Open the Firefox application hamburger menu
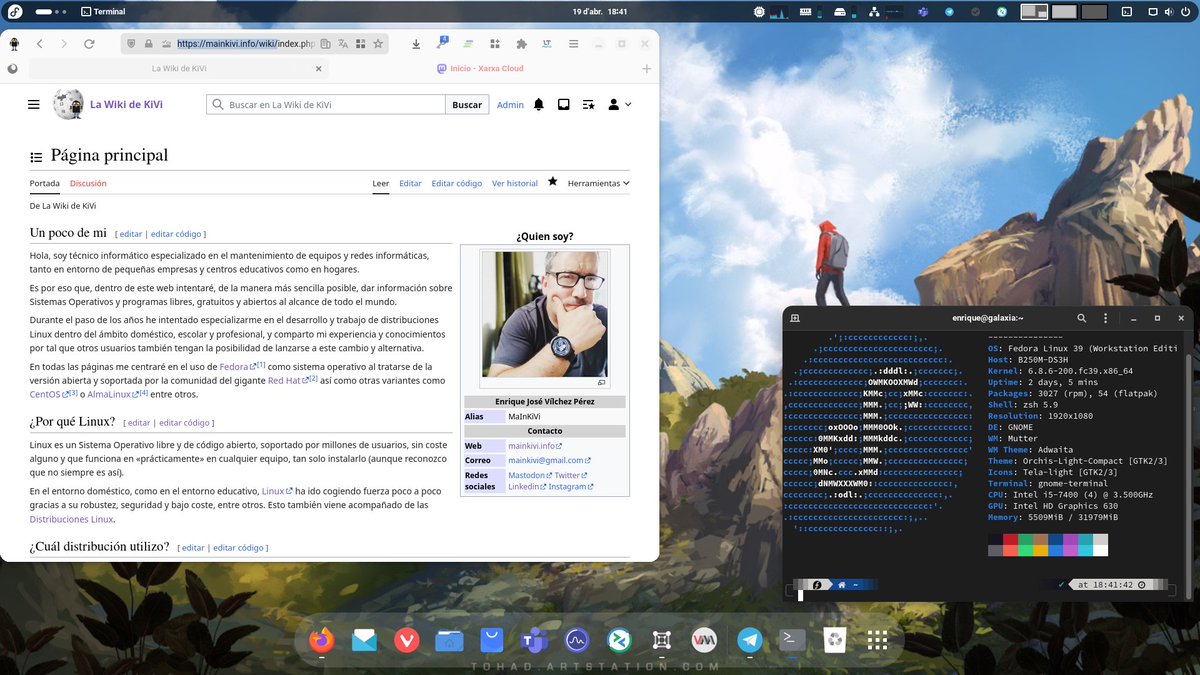 [573, 44]
